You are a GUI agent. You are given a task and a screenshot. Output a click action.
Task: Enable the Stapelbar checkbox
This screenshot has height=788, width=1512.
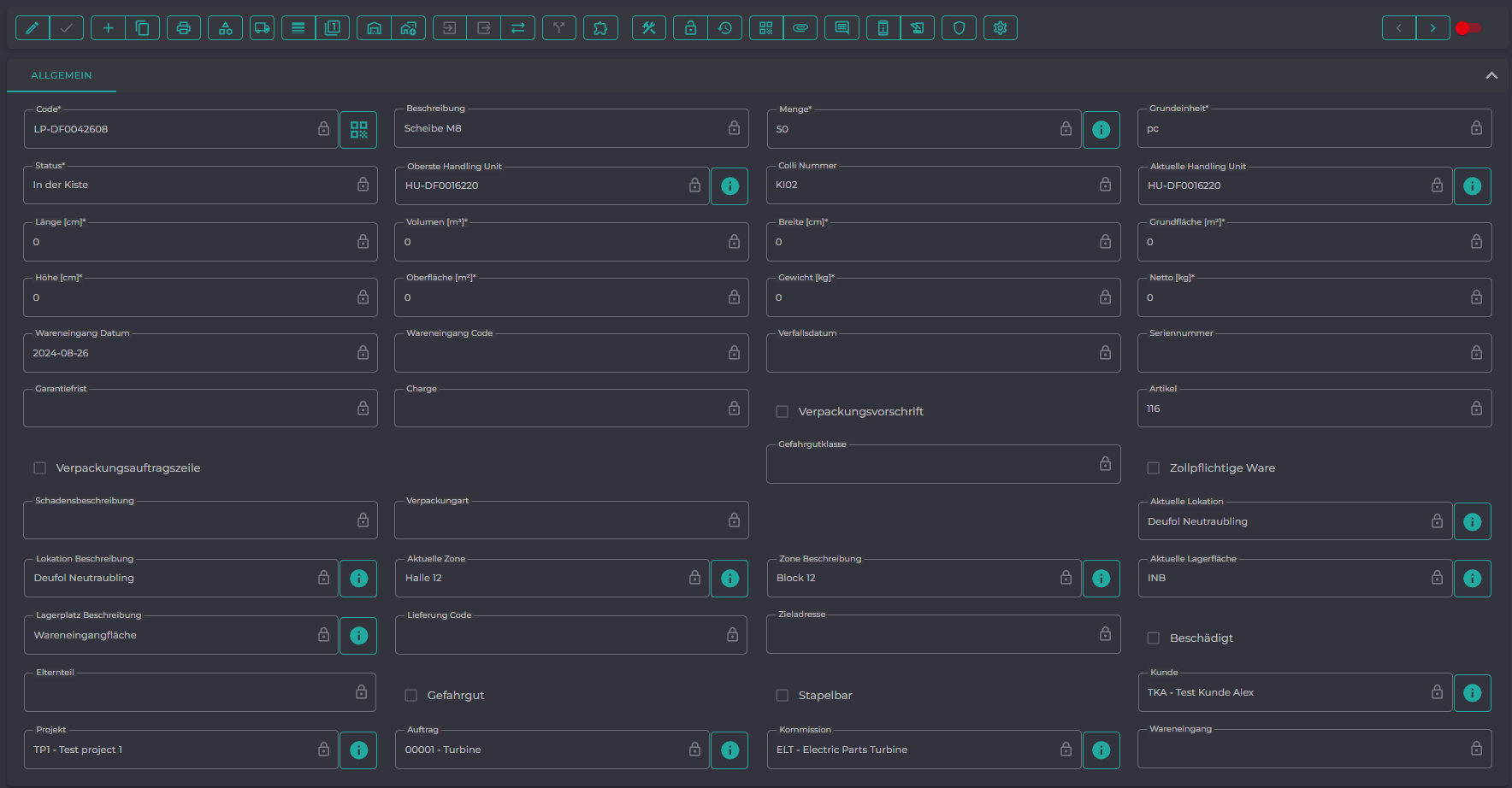point(782,696)
